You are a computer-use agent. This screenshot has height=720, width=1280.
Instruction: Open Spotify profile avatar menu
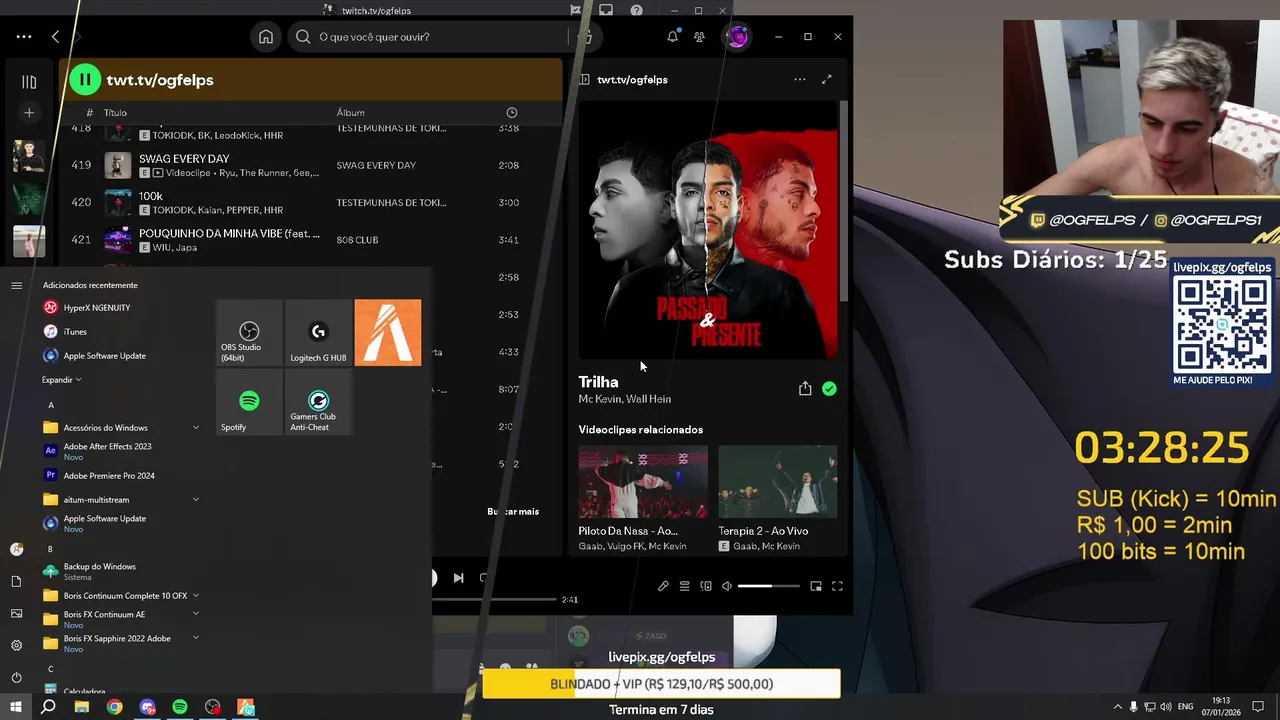click(x=737, y=37)
